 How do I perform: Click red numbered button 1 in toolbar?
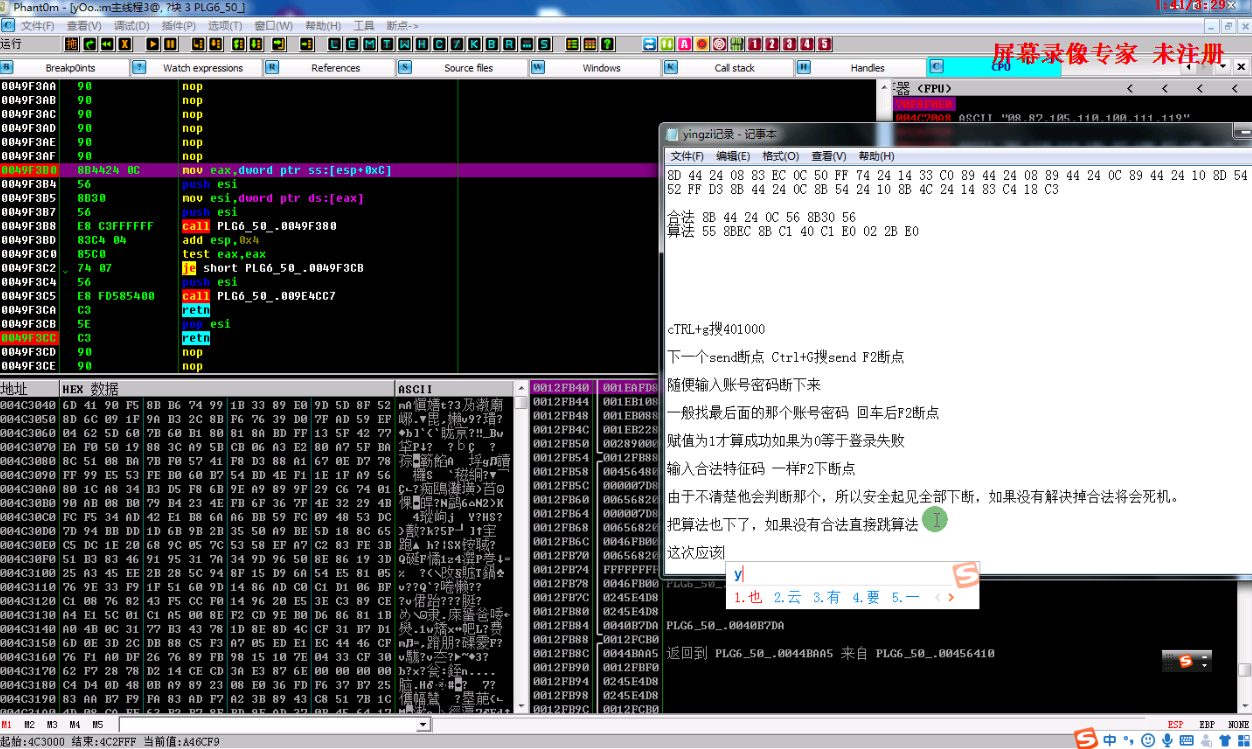pos(753,44)
